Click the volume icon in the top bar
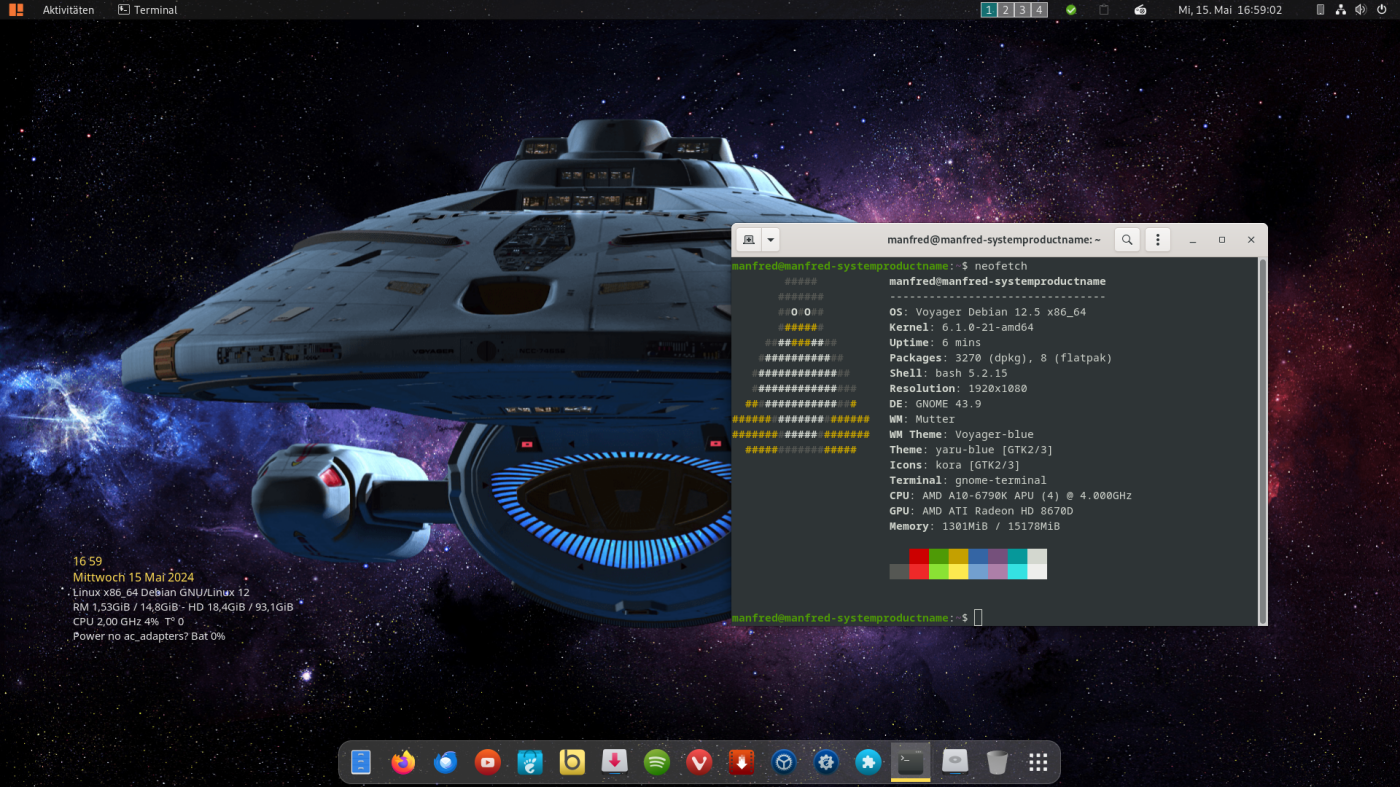This screenshot has height=787, width=1400. [1360, 10]
